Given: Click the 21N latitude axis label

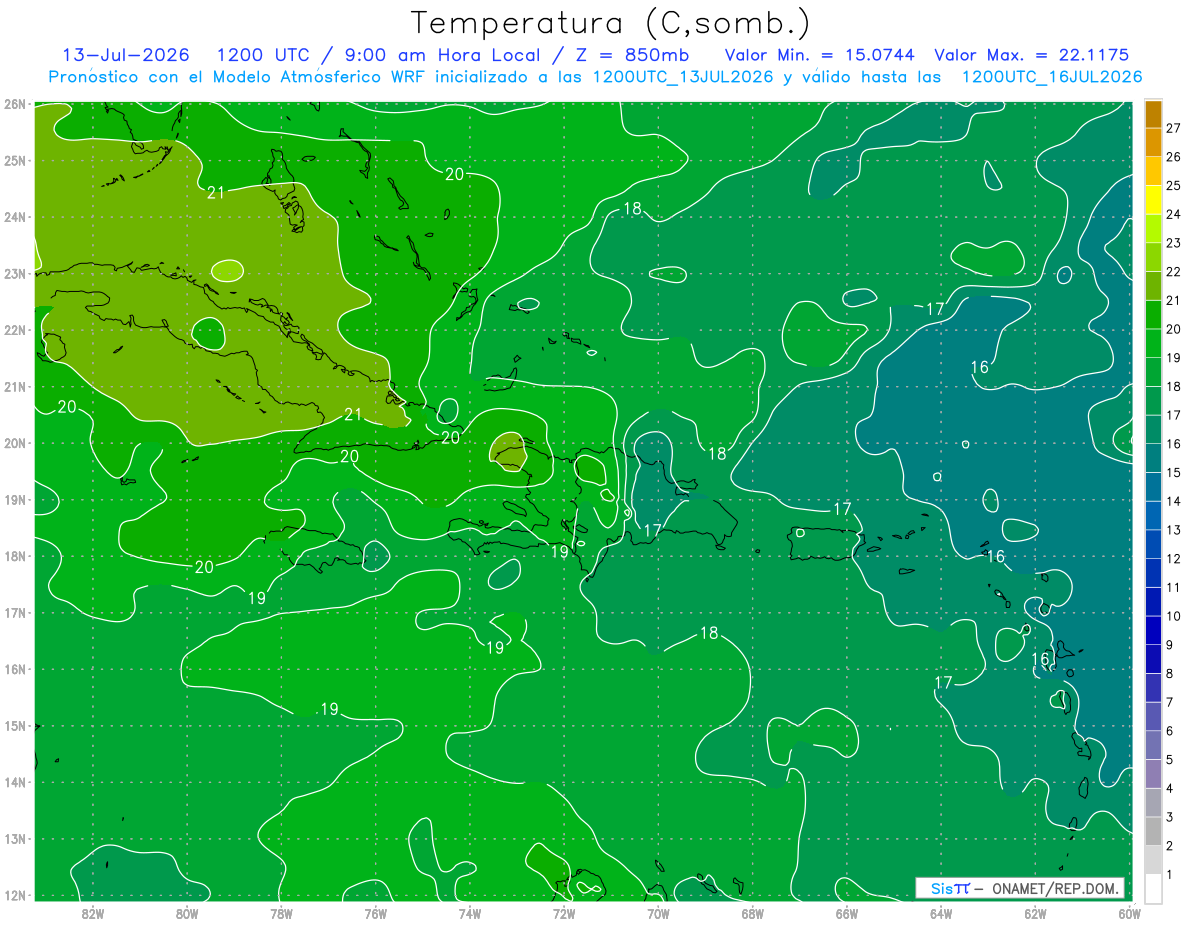Looking at the screenshot, I should tap(14, 386).
